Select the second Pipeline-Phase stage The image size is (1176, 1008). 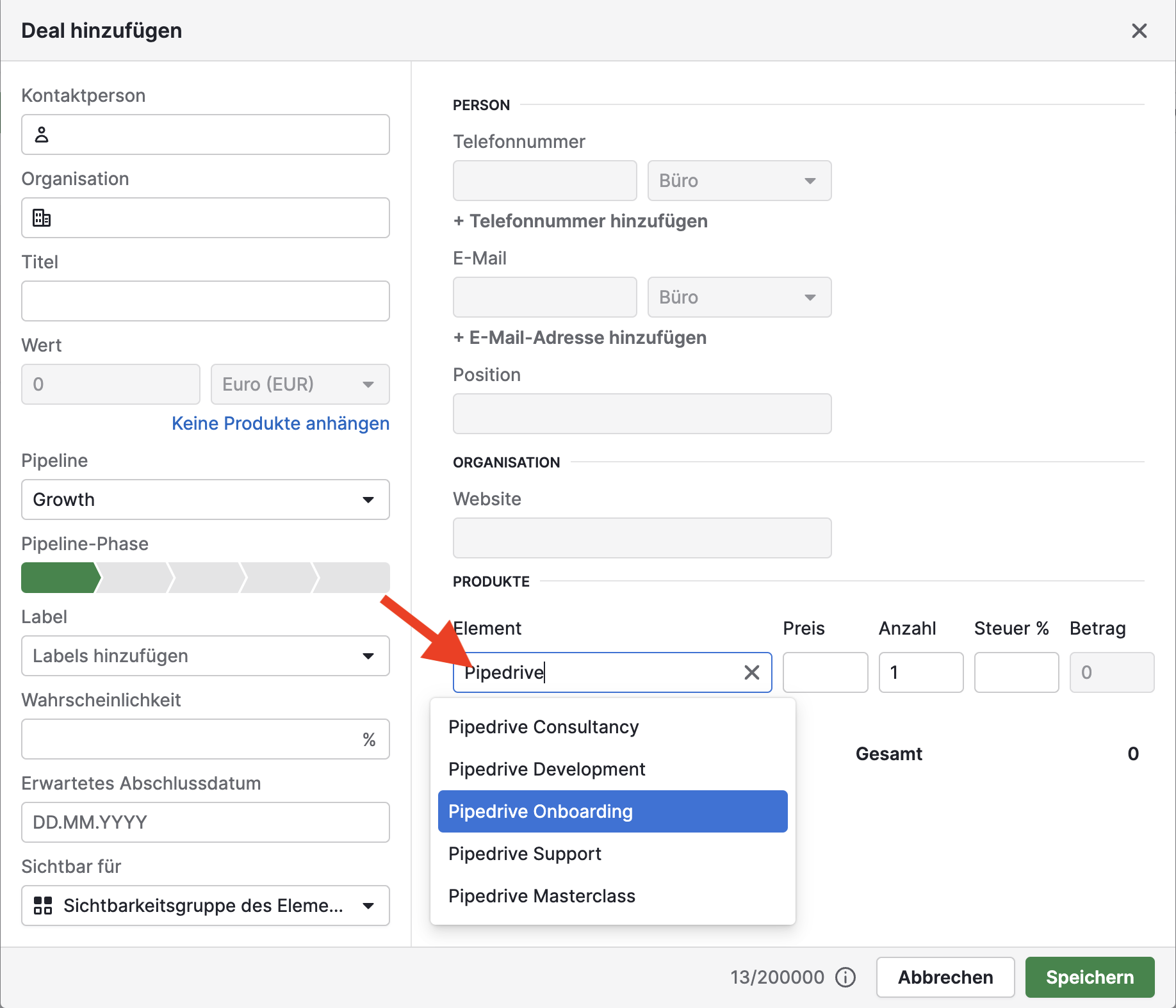point(135,578)
